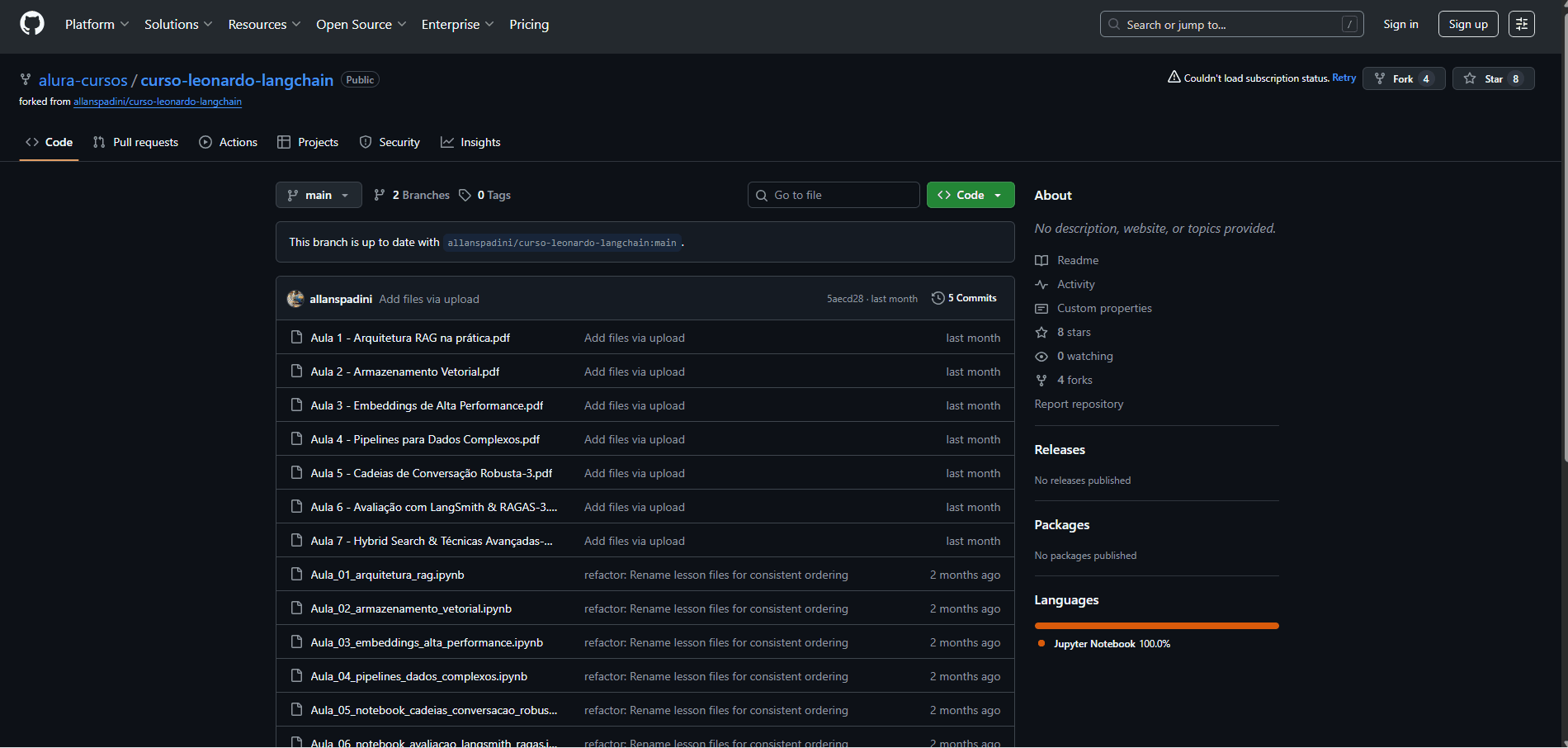The height and width of the screenshot is (748, 1568).
Task: Click the Sign up button
Action: (1467, 25)
